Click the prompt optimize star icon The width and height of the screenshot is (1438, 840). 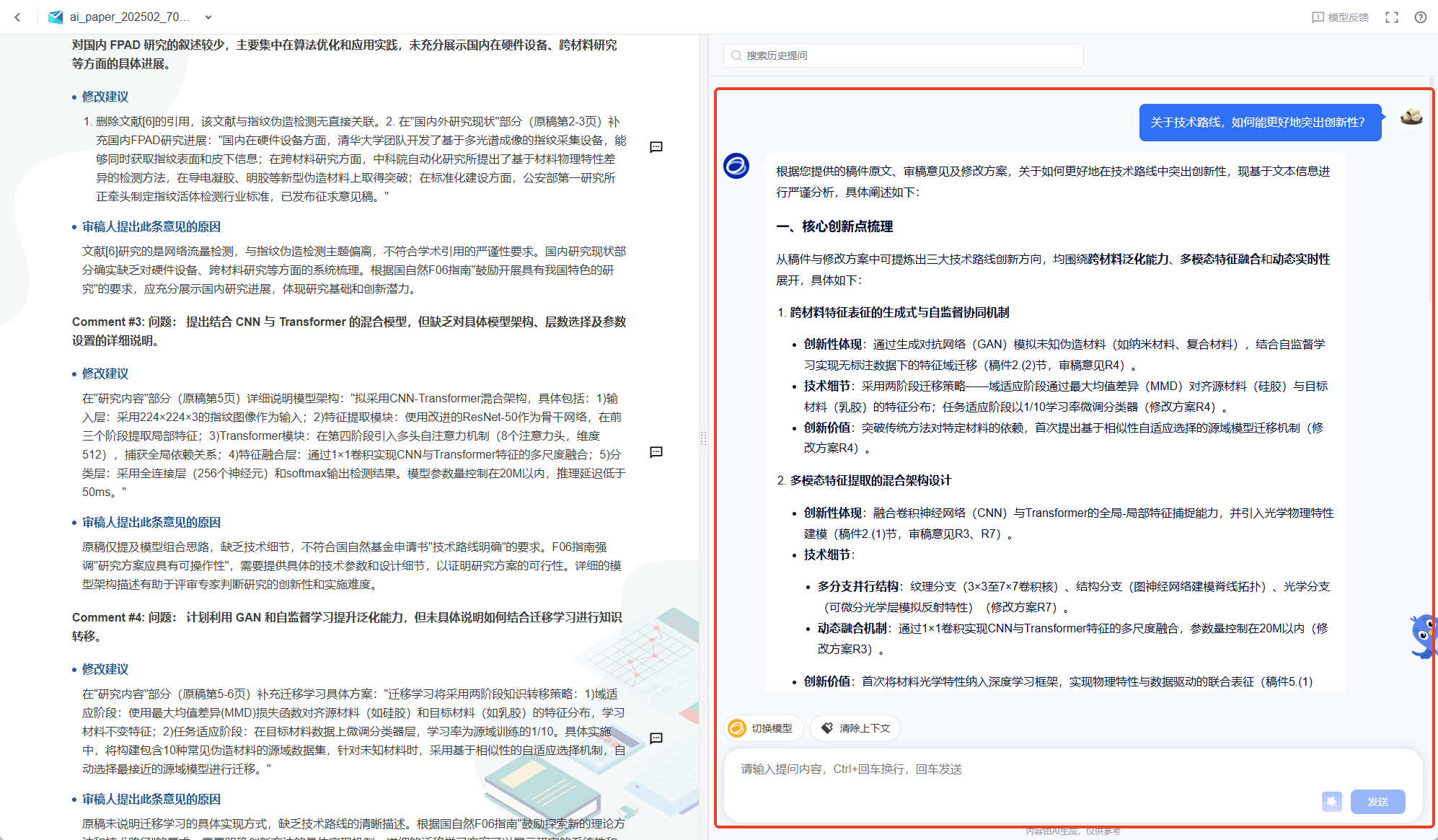pos(1331,801)
